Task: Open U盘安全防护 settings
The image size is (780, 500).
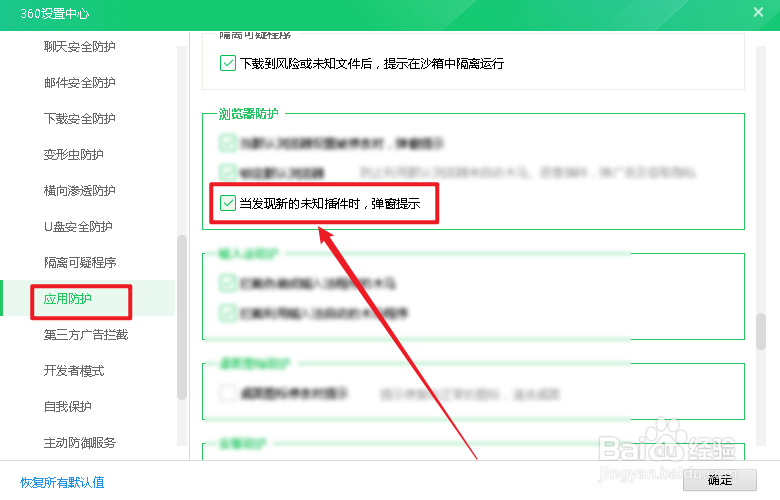Action: [x=78, y=226]
